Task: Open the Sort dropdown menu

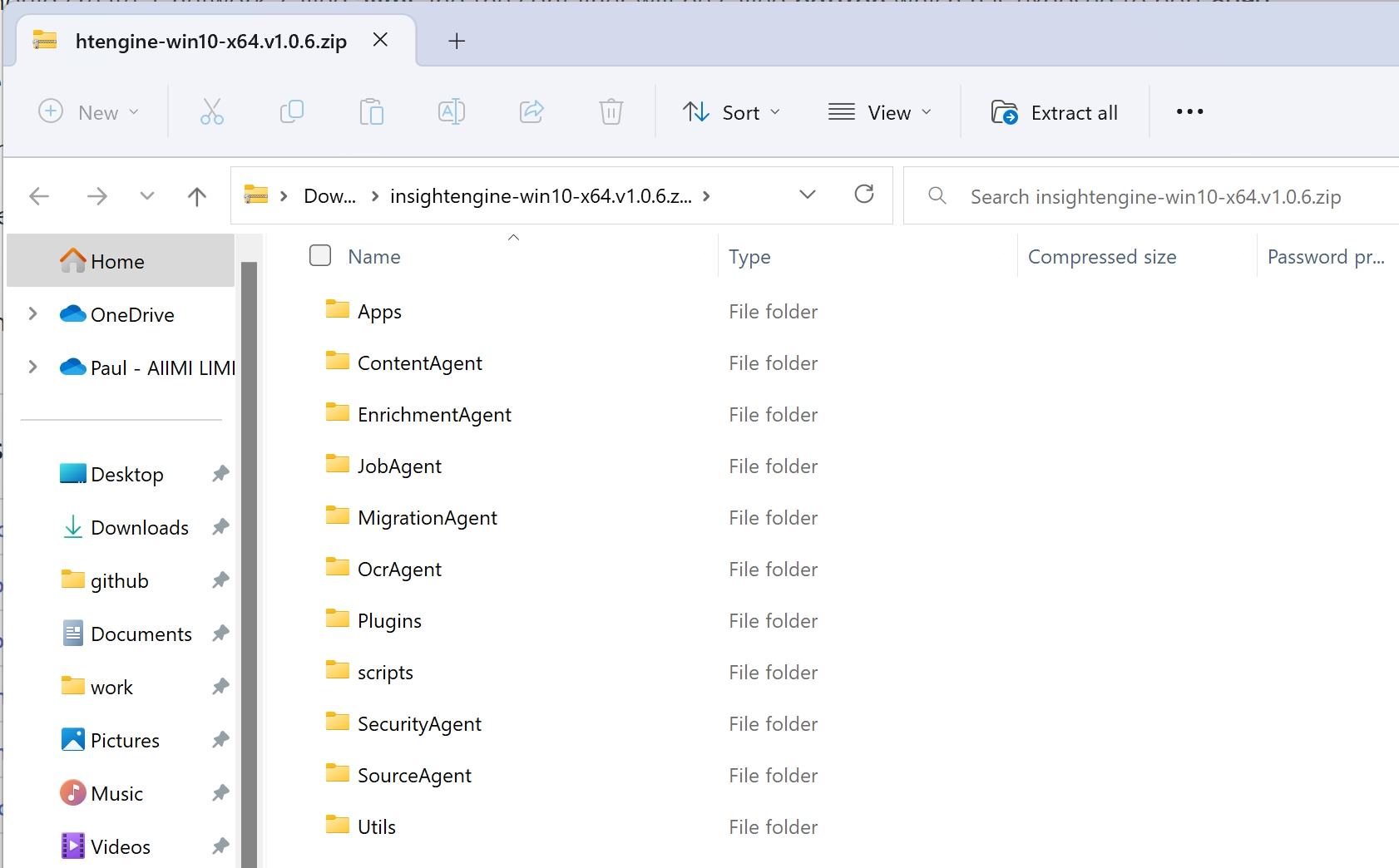Action: point(732,112)
